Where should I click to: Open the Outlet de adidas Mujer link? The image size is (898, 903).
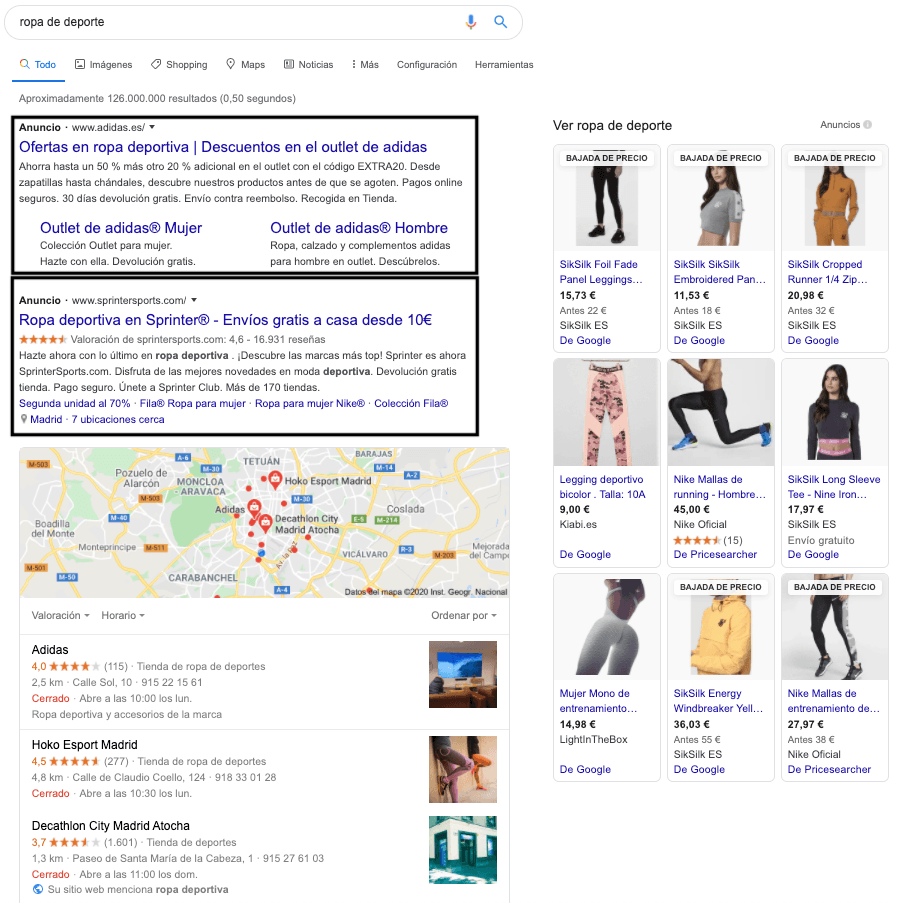pos(121,228)
